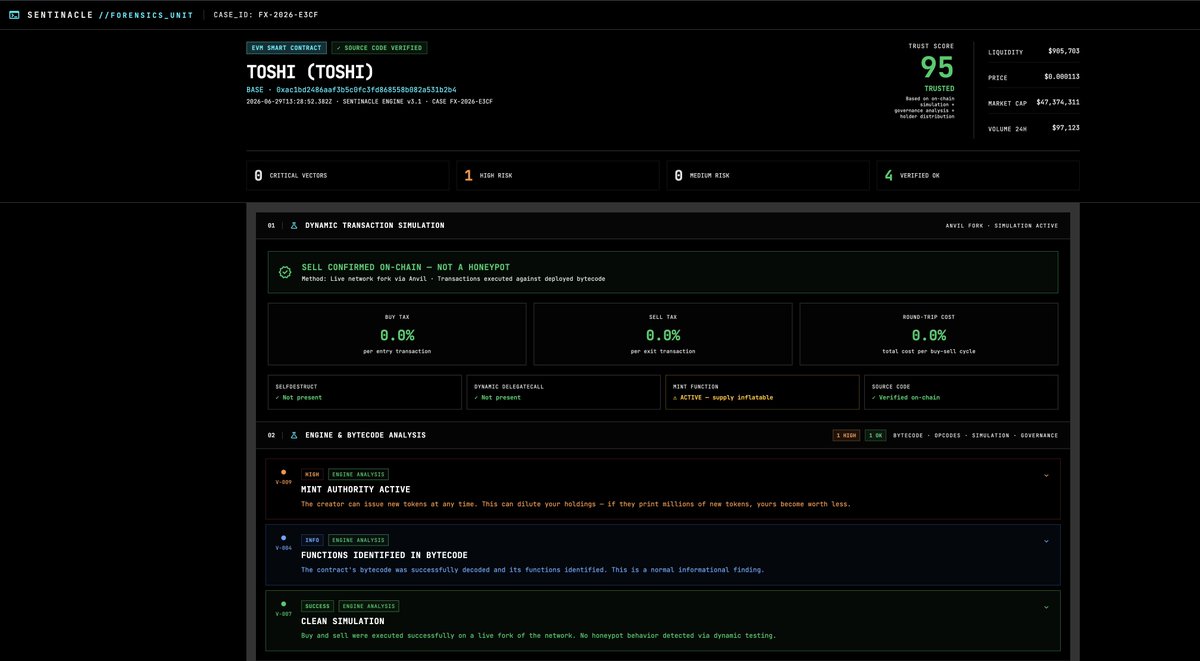1200x661 pixels.
Task: Click the SUCCESS tag on finding V-007
Action: pos(318,606)
